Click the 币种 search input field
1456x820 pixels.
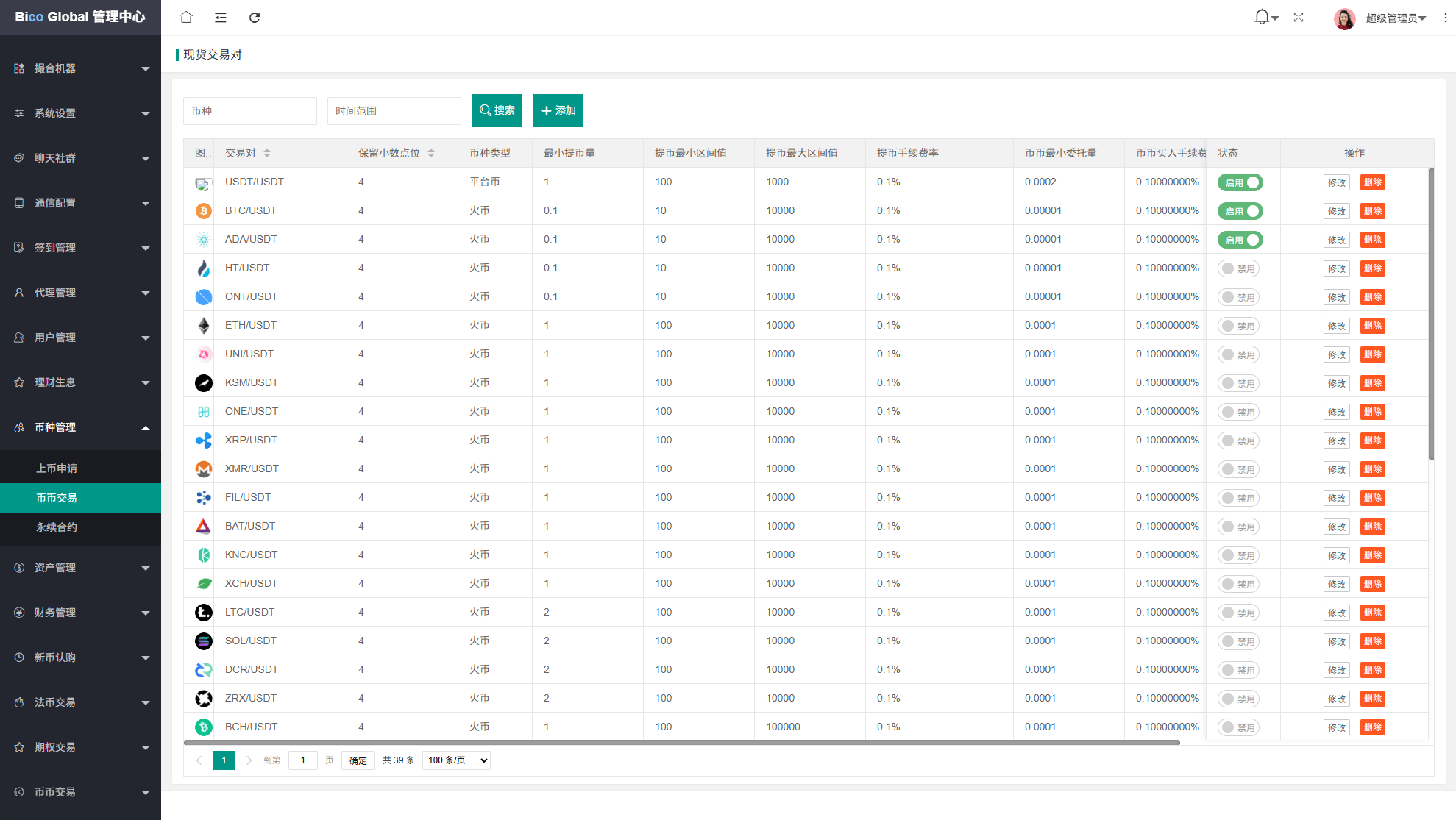coord(249,111)
